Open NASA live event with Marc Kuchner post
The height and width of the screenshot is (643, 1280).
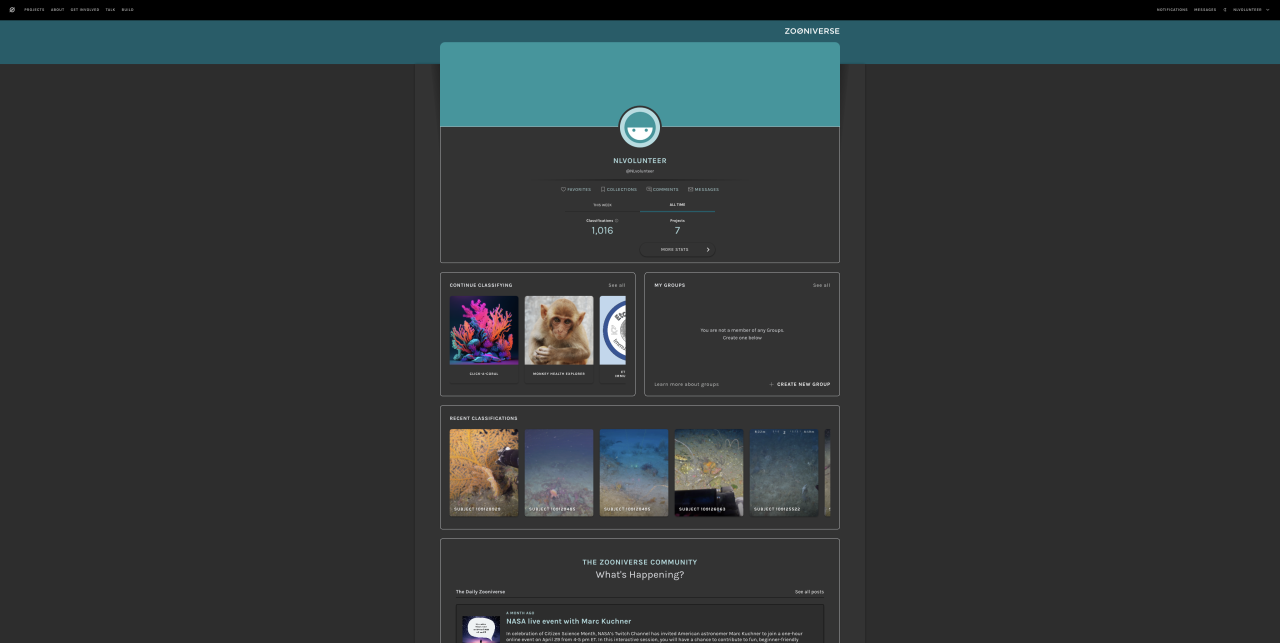[x=569, y=621]
